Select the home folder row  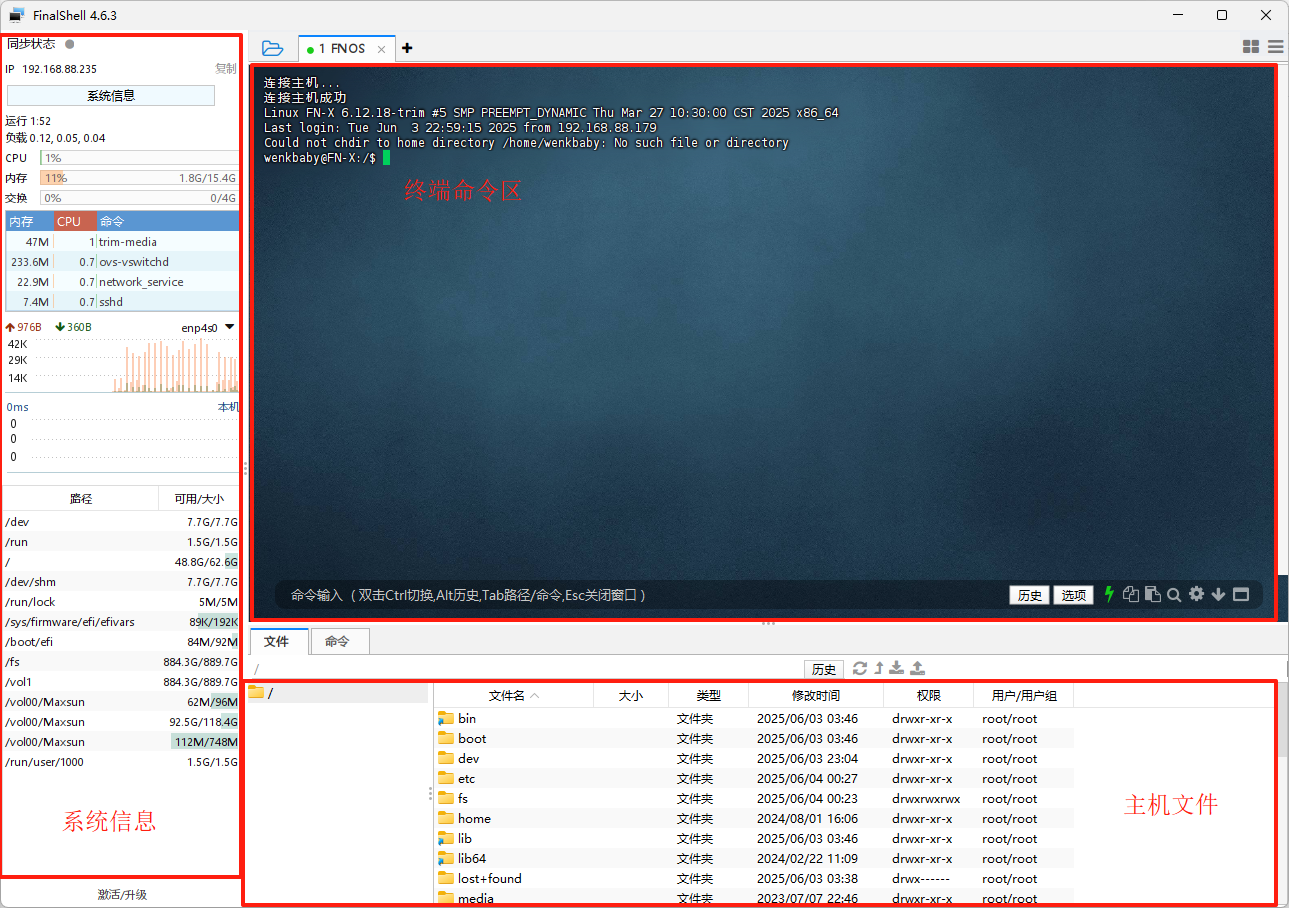click(754, 818)
